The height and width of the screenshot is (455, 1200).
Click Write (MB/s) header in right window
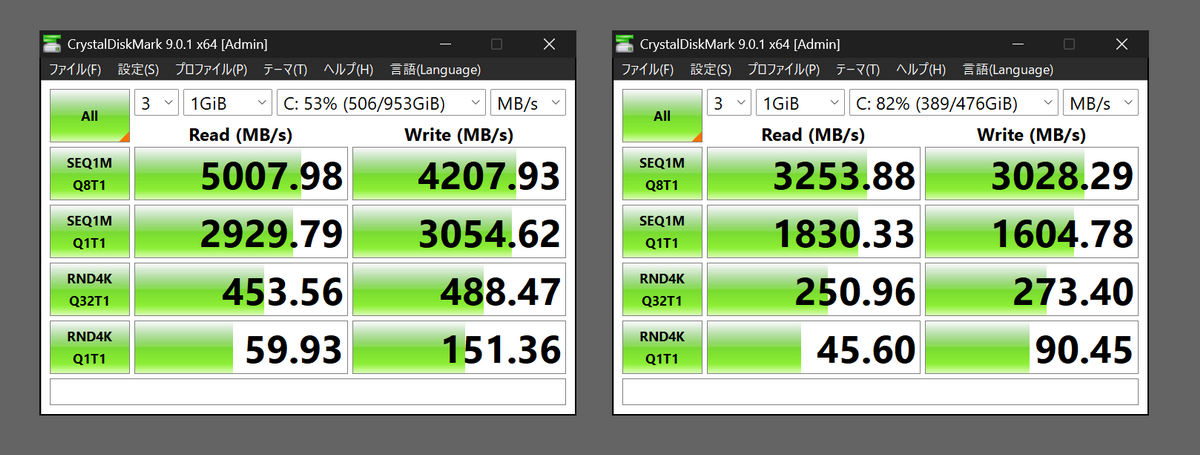point(1031,134)
